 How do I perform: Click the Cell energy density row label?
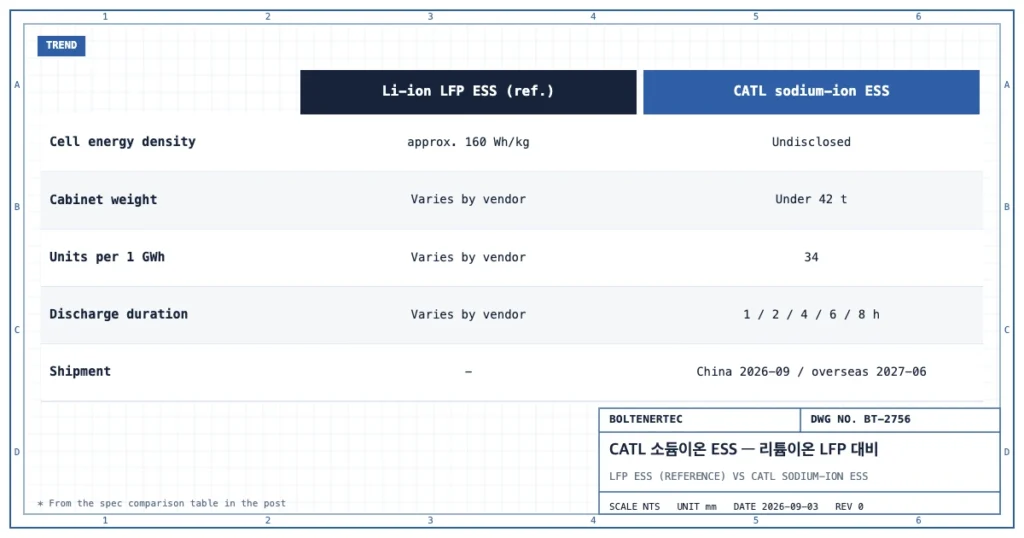point(123,142)
